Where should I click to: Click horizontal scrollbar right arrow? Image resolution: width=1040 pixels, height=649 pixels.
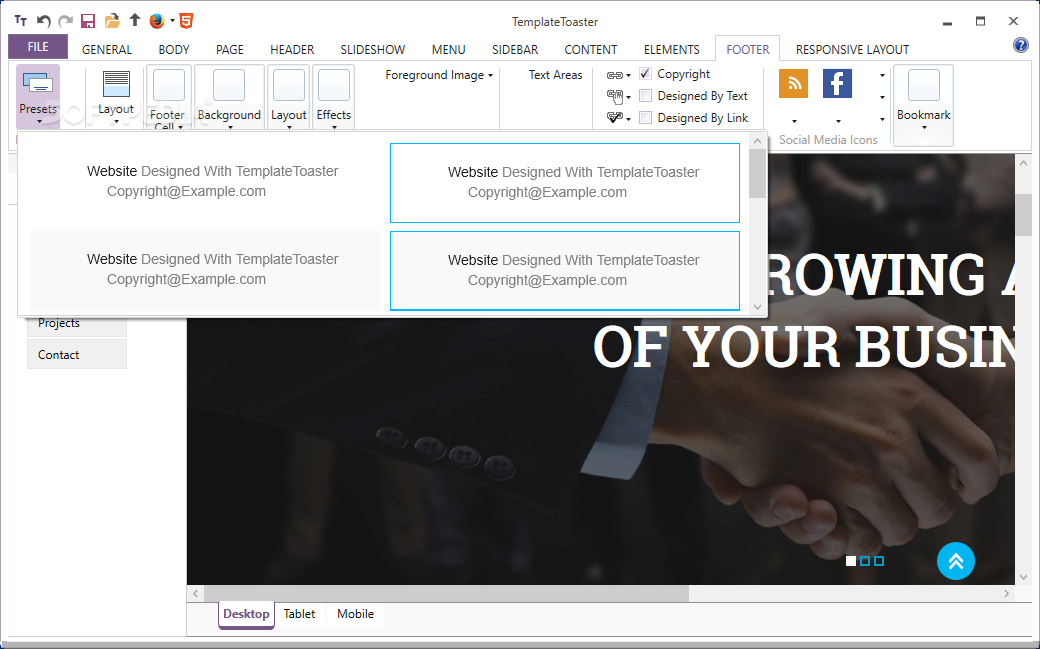click(1007, 593)
